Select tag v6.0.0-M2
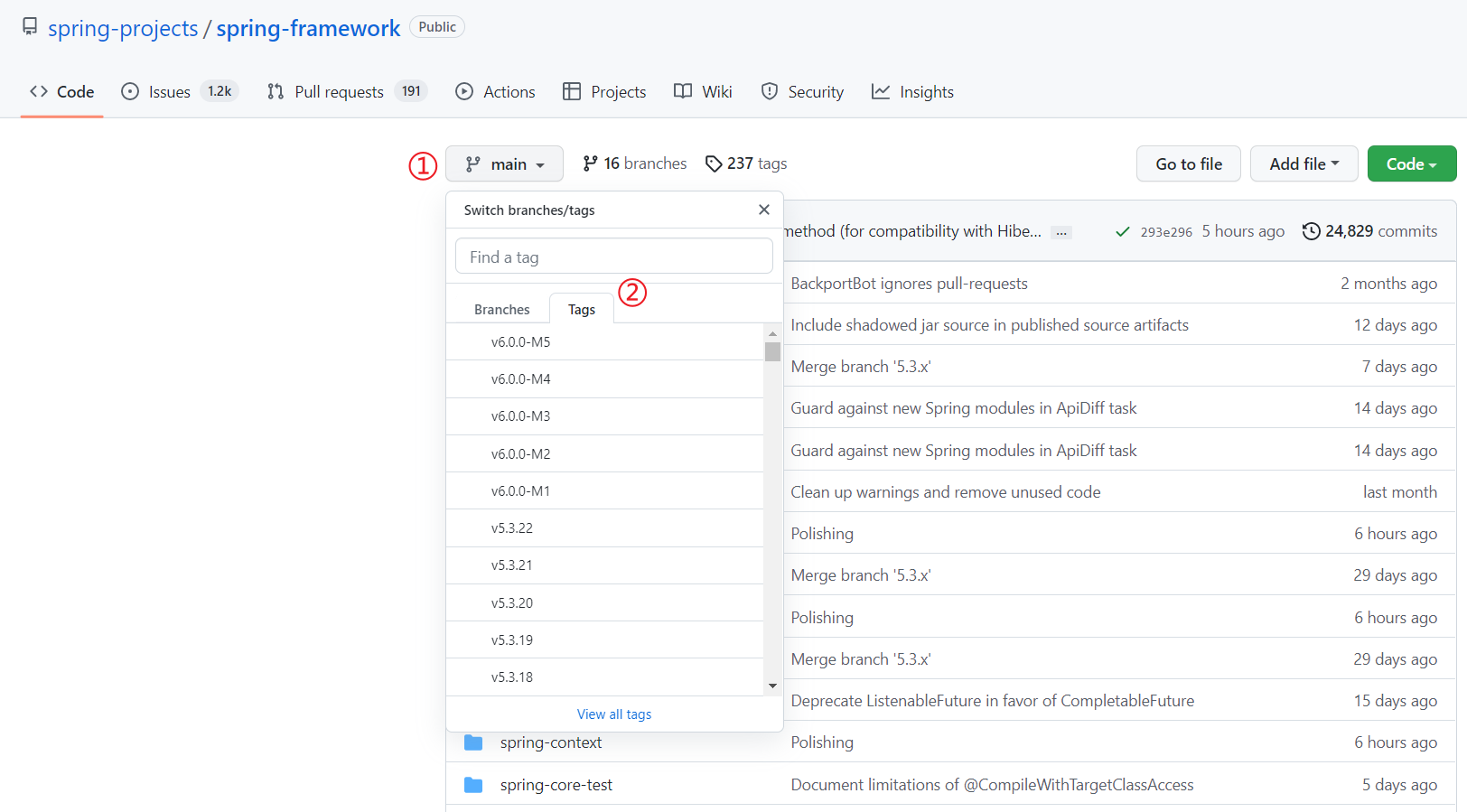The height and width of the screenshot is (812, 1467). 605,453
